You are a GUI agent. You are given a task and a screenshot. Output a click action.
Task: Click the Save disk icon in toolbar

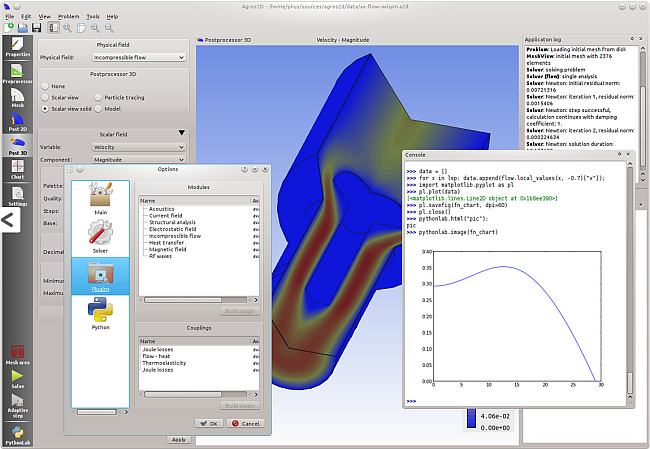coord(37,27)
